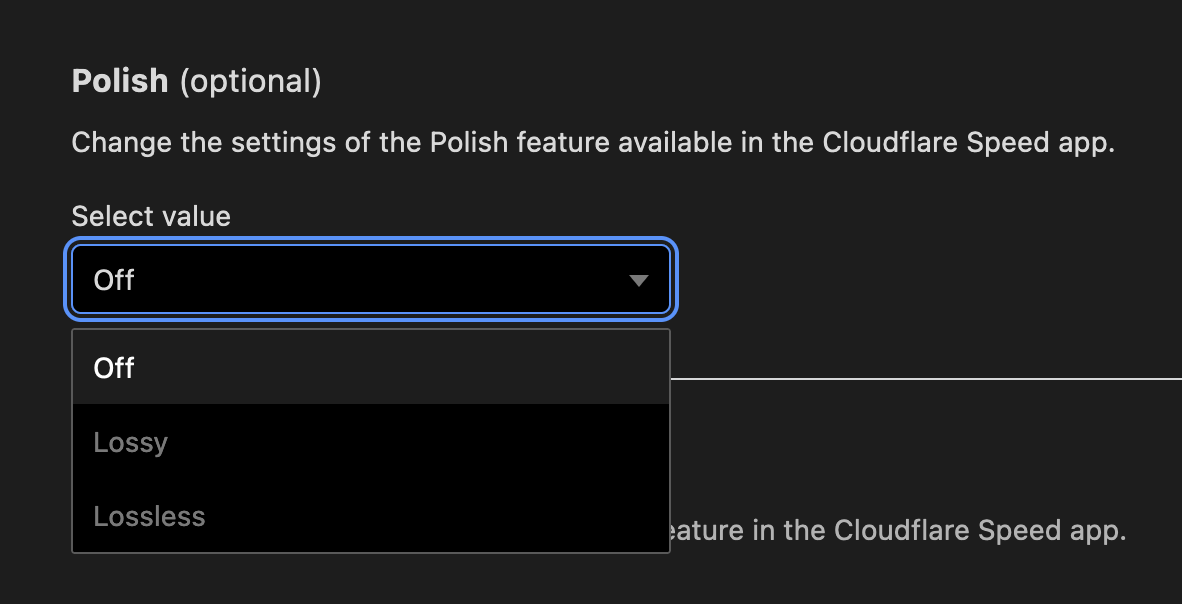Click inside the dropdown options panel
Image resolution: width=1182 pixels, height=604 pixels.
tap(370, 442)
